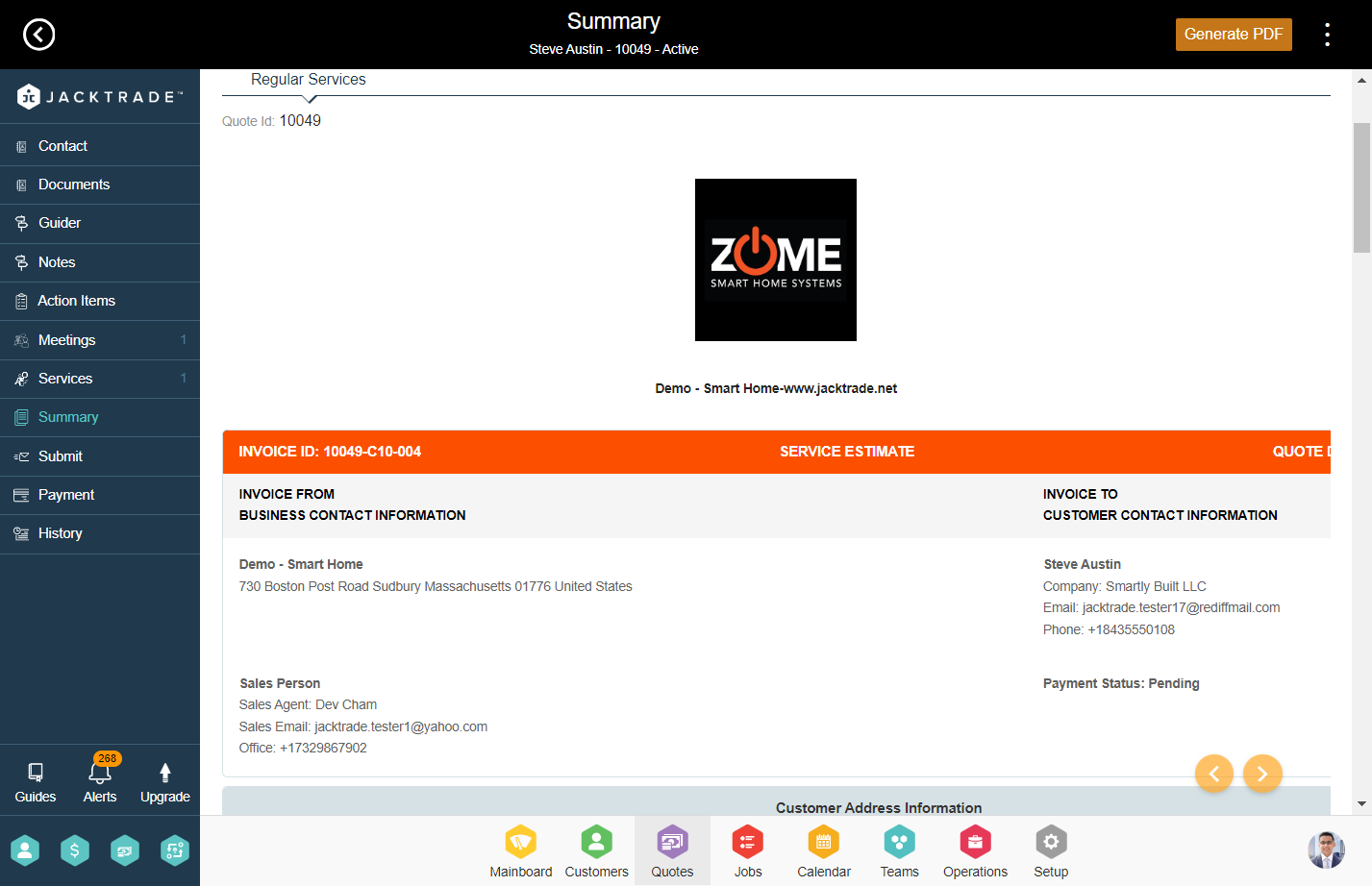Screen dimensions: 1372x886
Task: Open Action Items in the sidebar
Action: click(100, 301)
